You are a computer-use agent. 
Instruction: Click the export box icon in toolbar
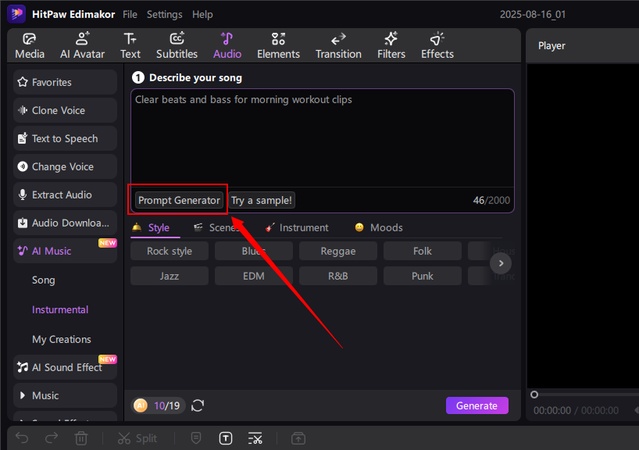(298, 438)
